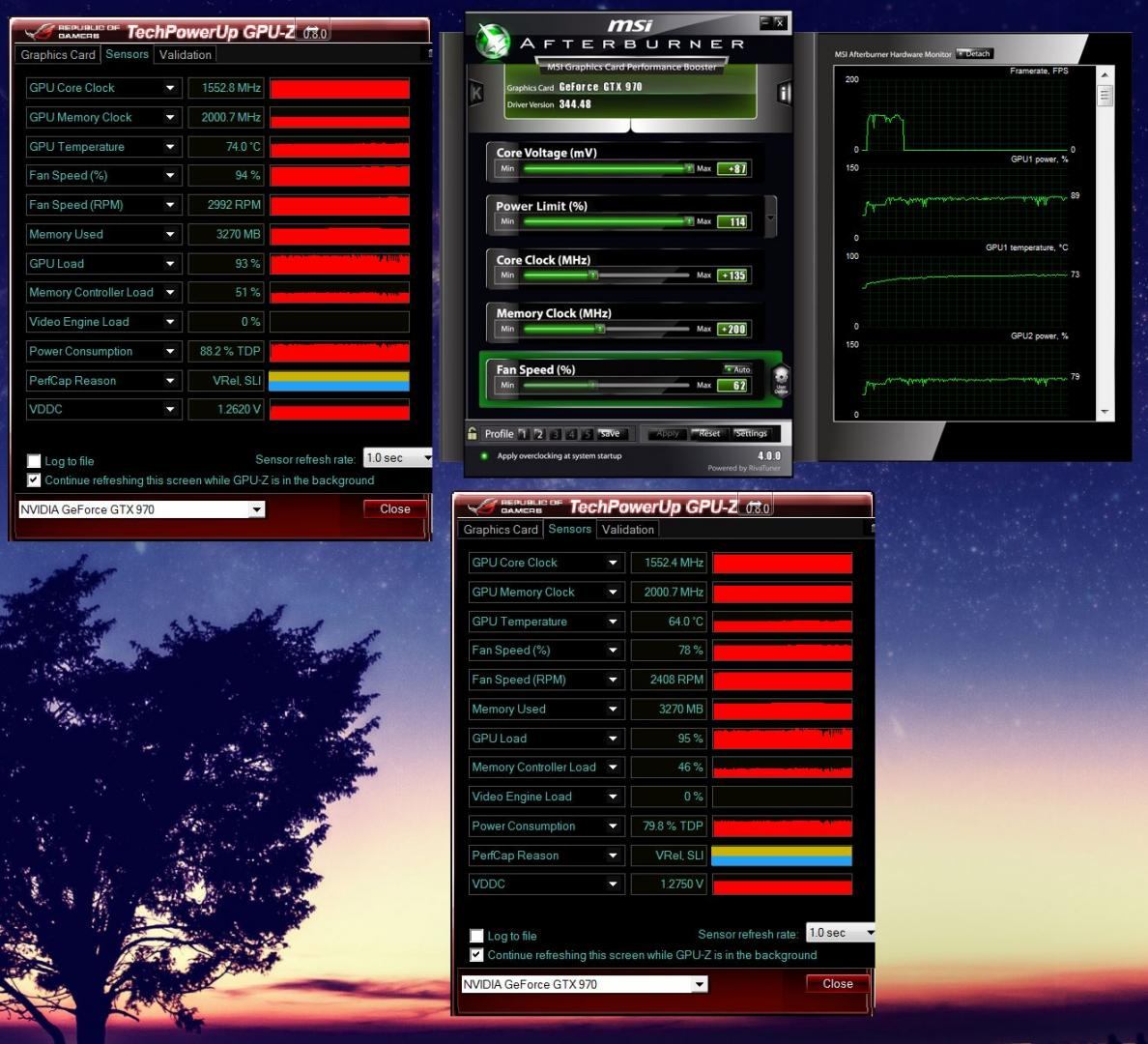The height and width of the screenshot is (1044, 1148).
Task: Click the 2408 RPM fan reading
Action: [668, 680]
